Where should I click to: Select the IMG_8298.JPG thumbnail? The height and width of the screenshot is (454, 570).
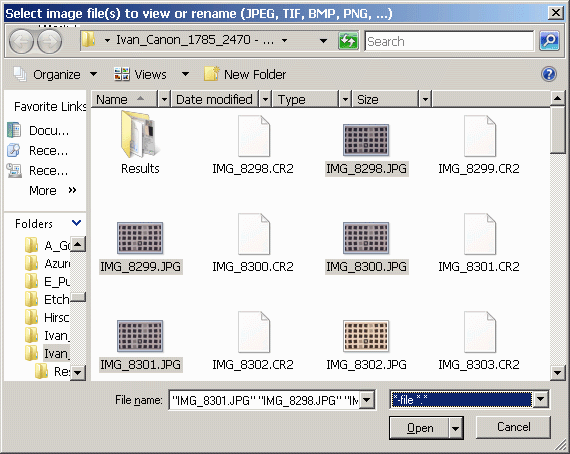point(366,140)
